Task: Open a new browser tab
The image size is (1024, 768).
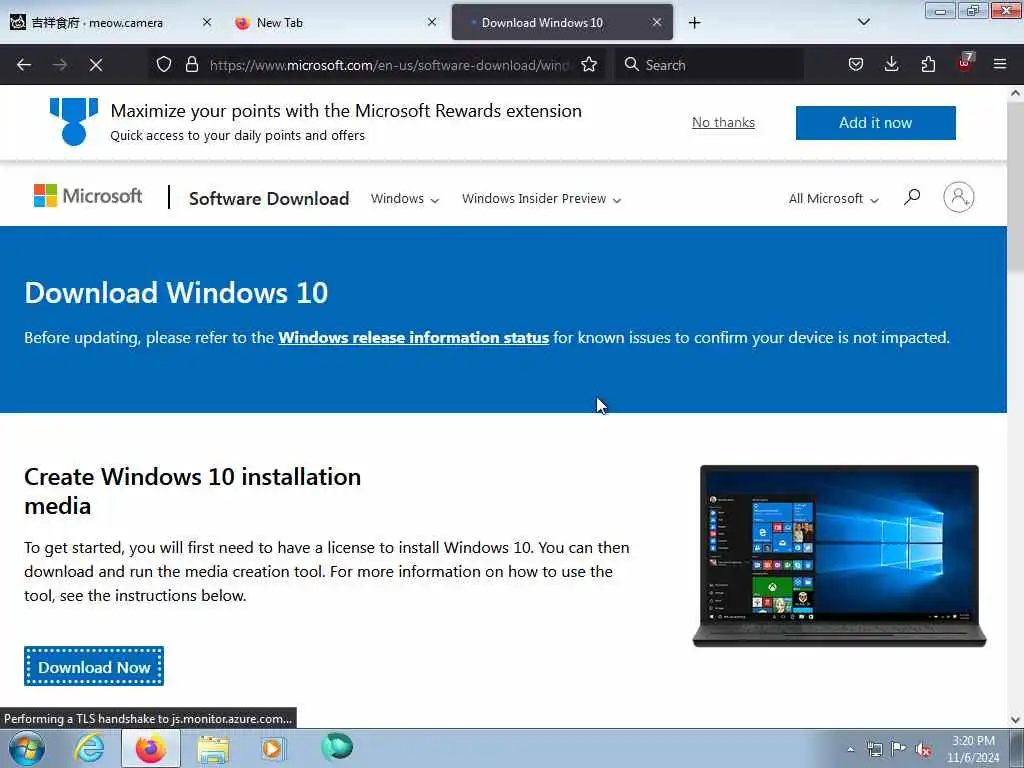Action: pyautogui.click(x=694, y=23)
